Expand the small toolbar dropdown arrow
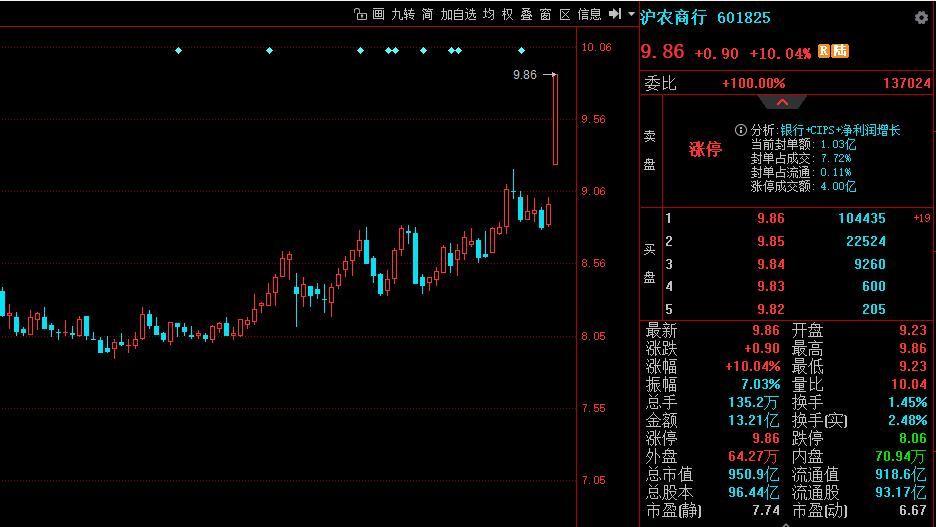 tap(631, 14)
